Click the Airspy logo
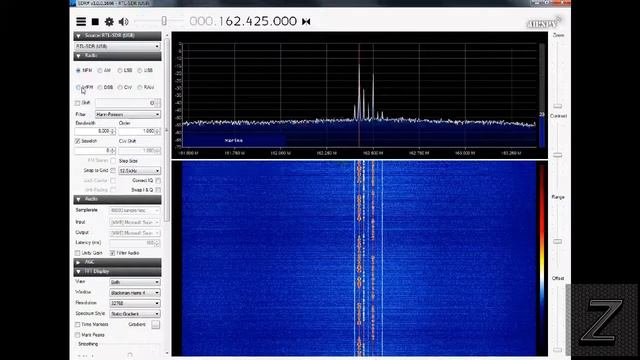This screenshot has width=640, height=360. (x=544, y=23)
